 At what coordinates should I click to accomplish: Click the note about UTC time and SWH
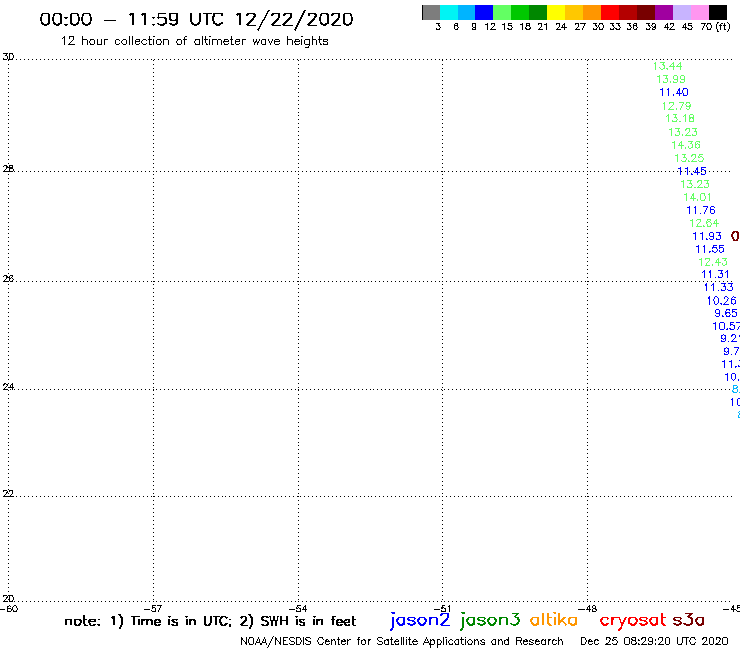coord(210,621)
